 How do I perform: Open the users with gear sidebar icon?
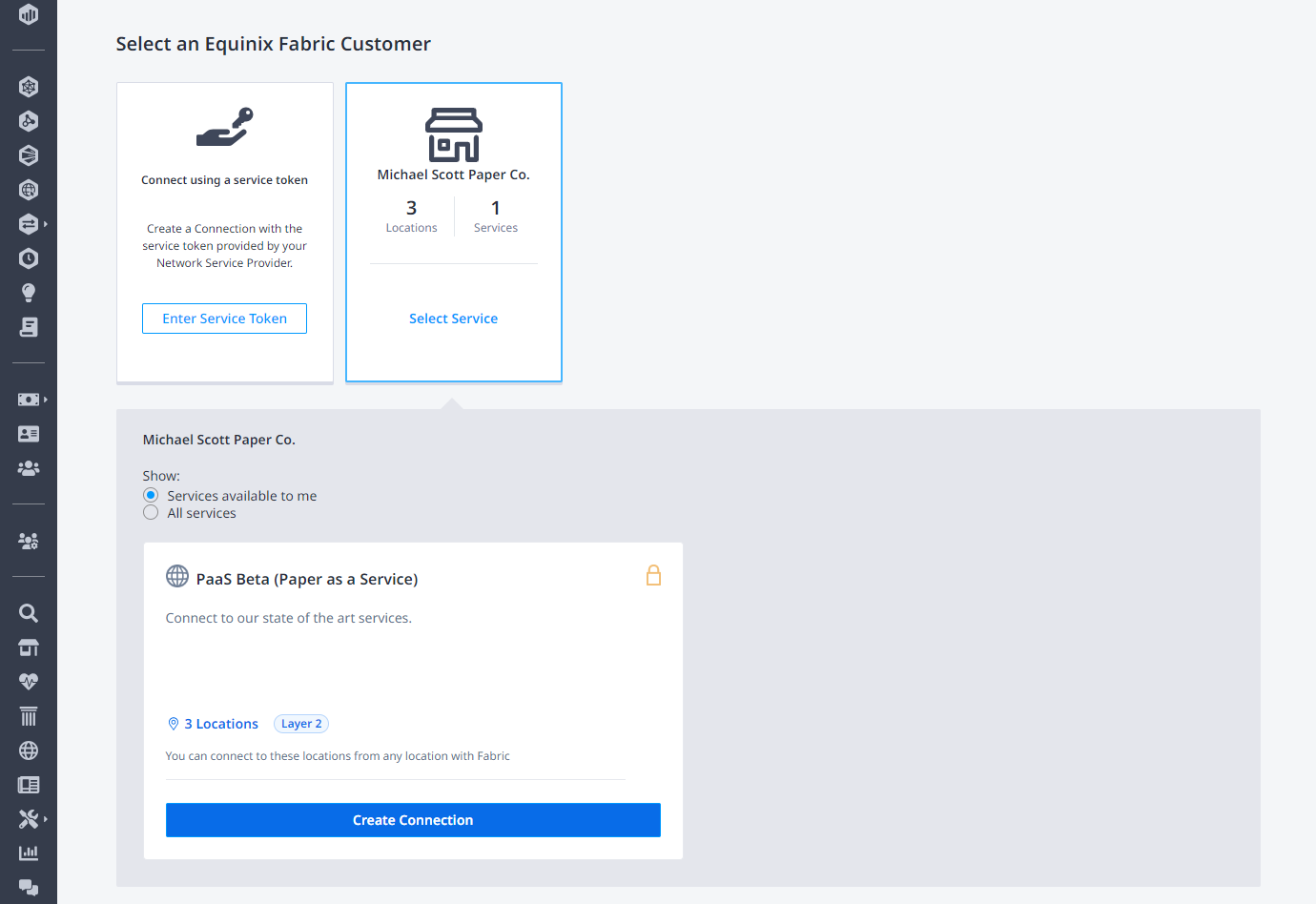pyautogui.click(x=29, y=541)
